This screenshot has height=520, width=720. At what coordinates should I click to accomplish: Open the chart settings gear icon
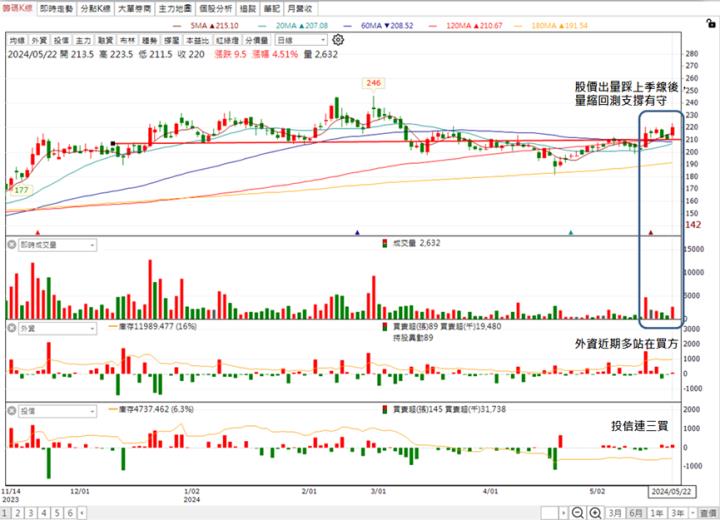coord(338,40)
